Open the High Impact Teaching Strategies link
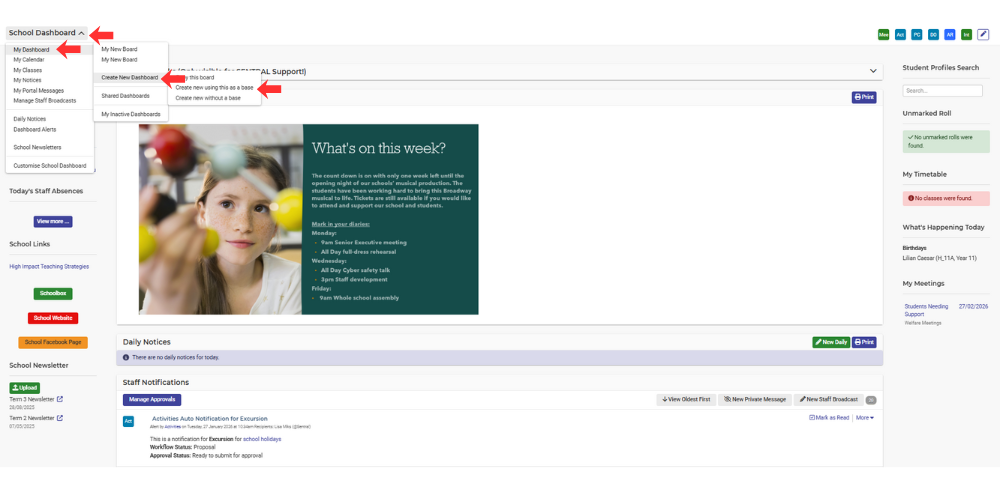 pos(49,267)
